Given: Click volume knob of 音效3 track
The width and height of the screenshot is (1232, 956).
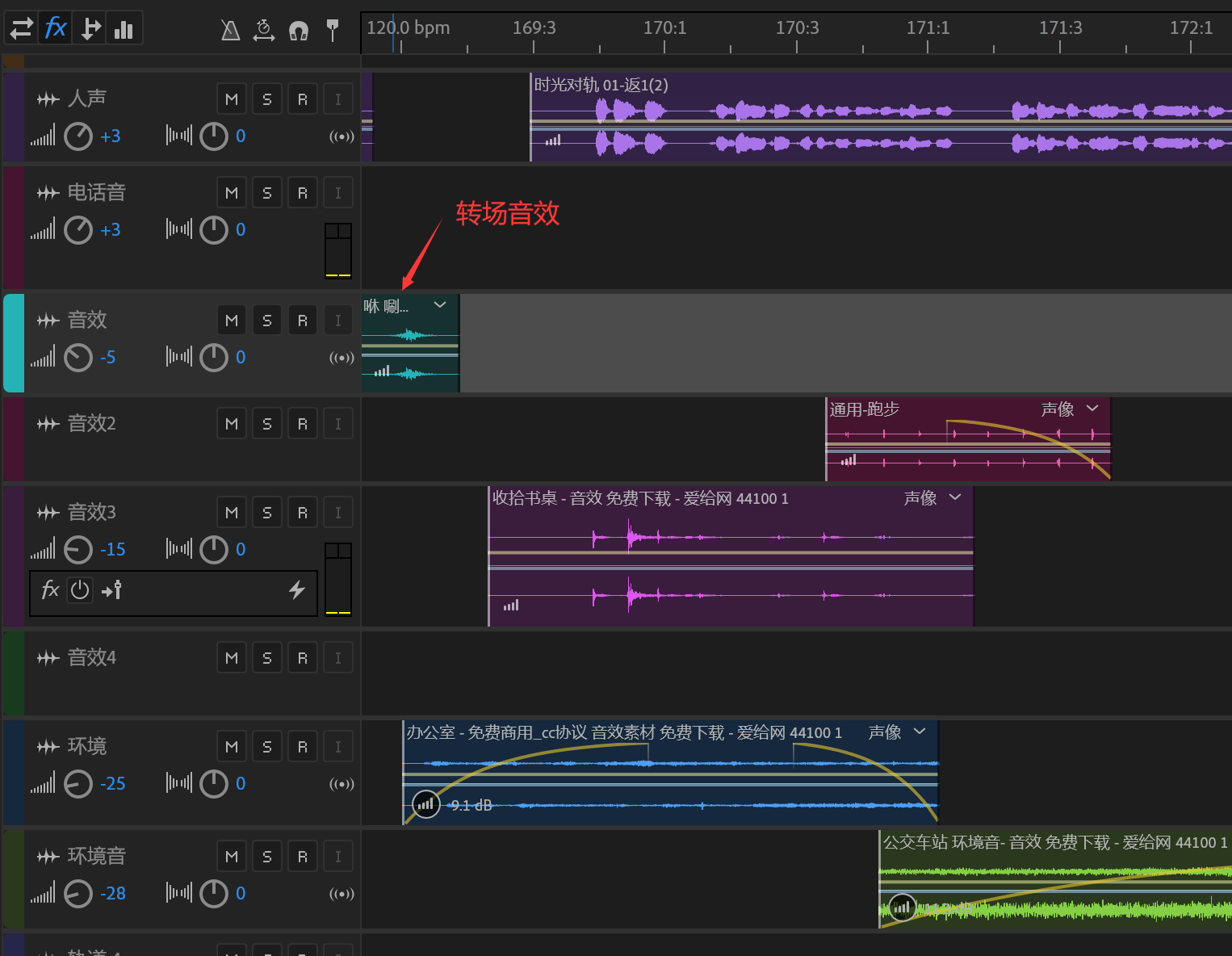Looking at the screenshot, I should [78, 550].
